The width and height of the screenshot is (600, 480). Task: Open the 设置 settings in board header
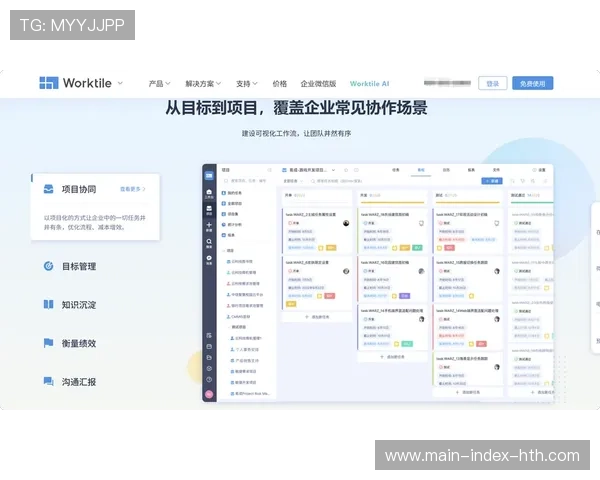[539, 170]
